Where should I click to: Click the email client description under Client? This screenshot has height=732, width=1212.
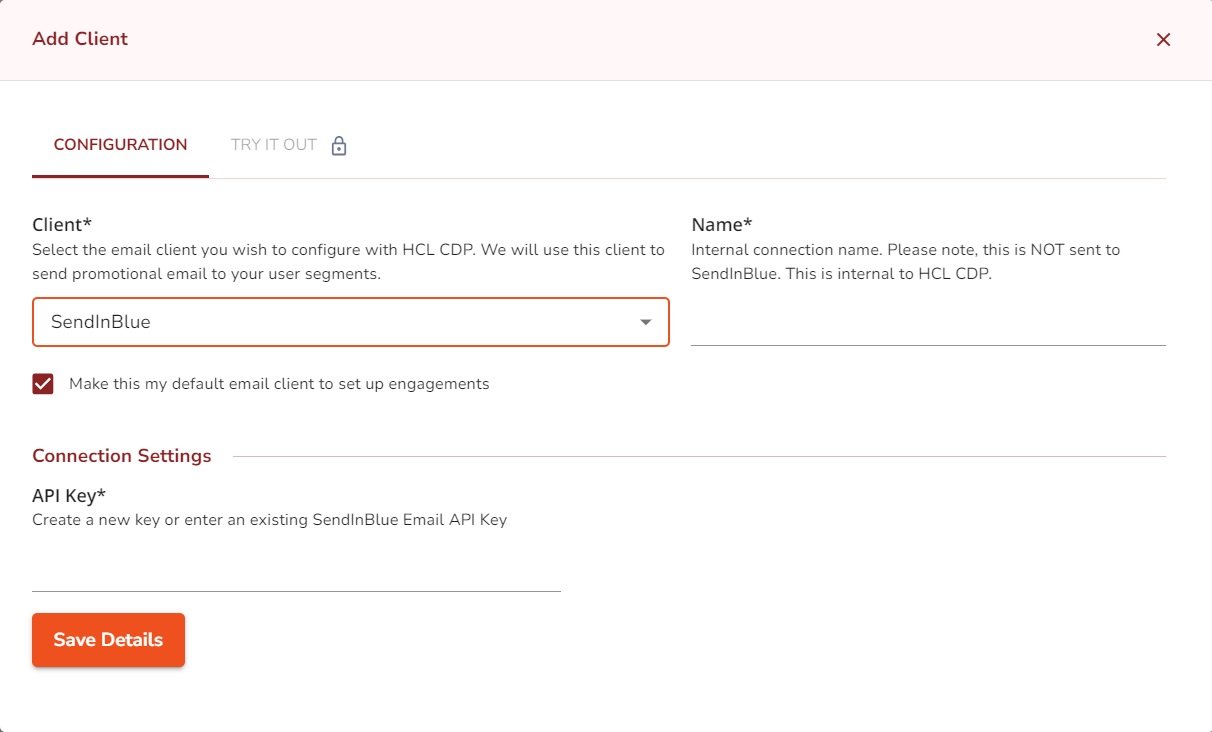pyautogui.click(x=348, y=262)
